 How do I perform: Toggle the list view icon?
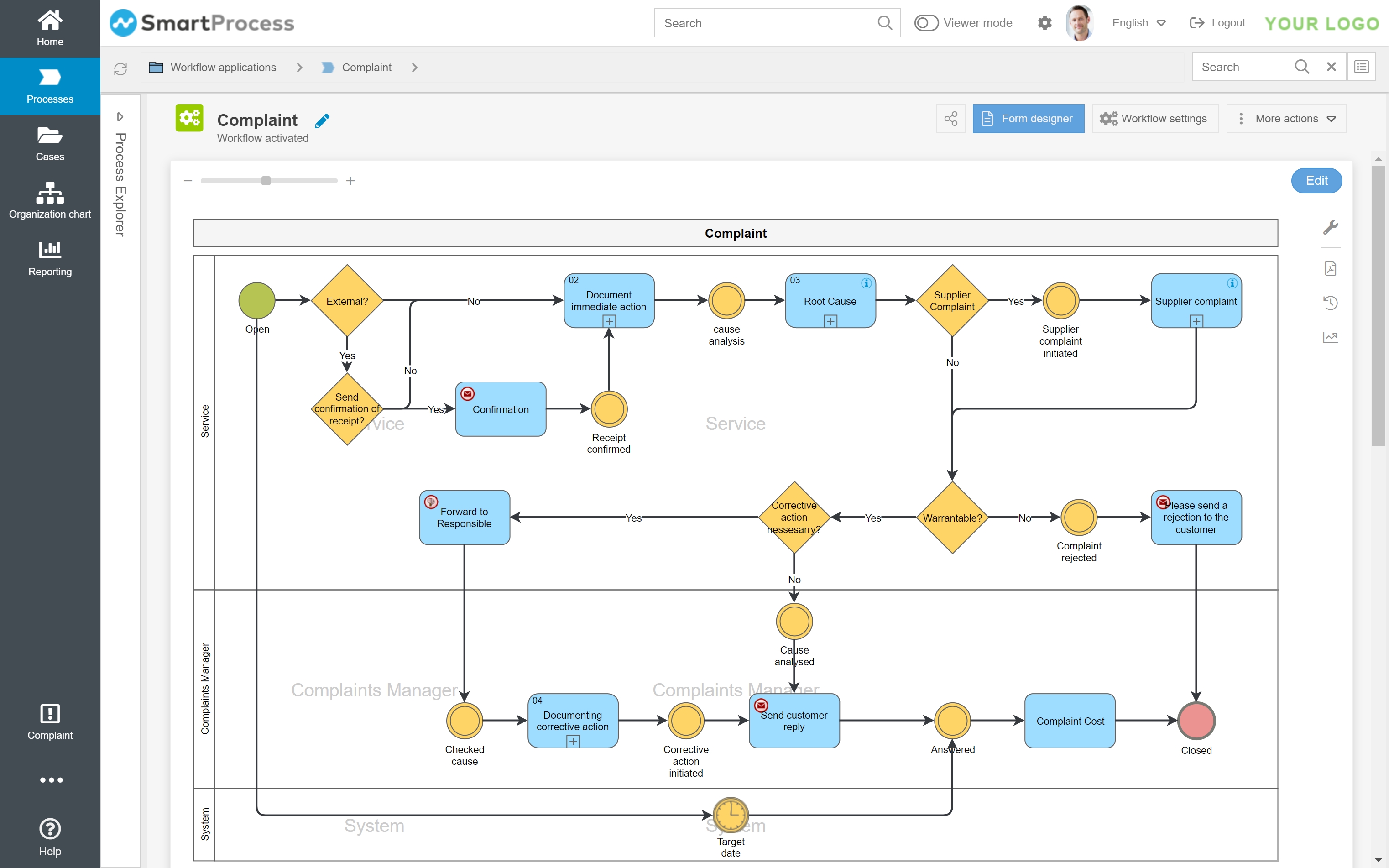[1362, 67]
